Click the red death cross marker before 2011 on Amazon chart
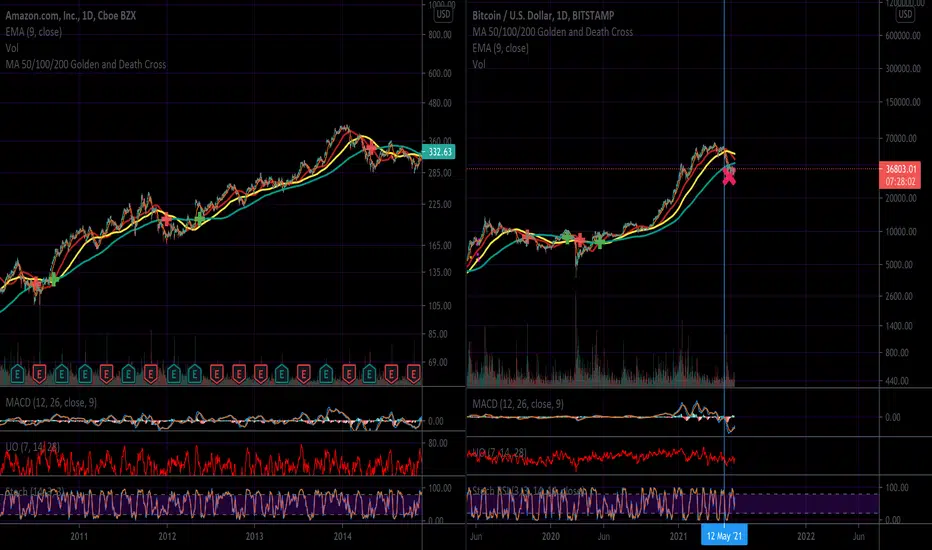 [36, 284]
